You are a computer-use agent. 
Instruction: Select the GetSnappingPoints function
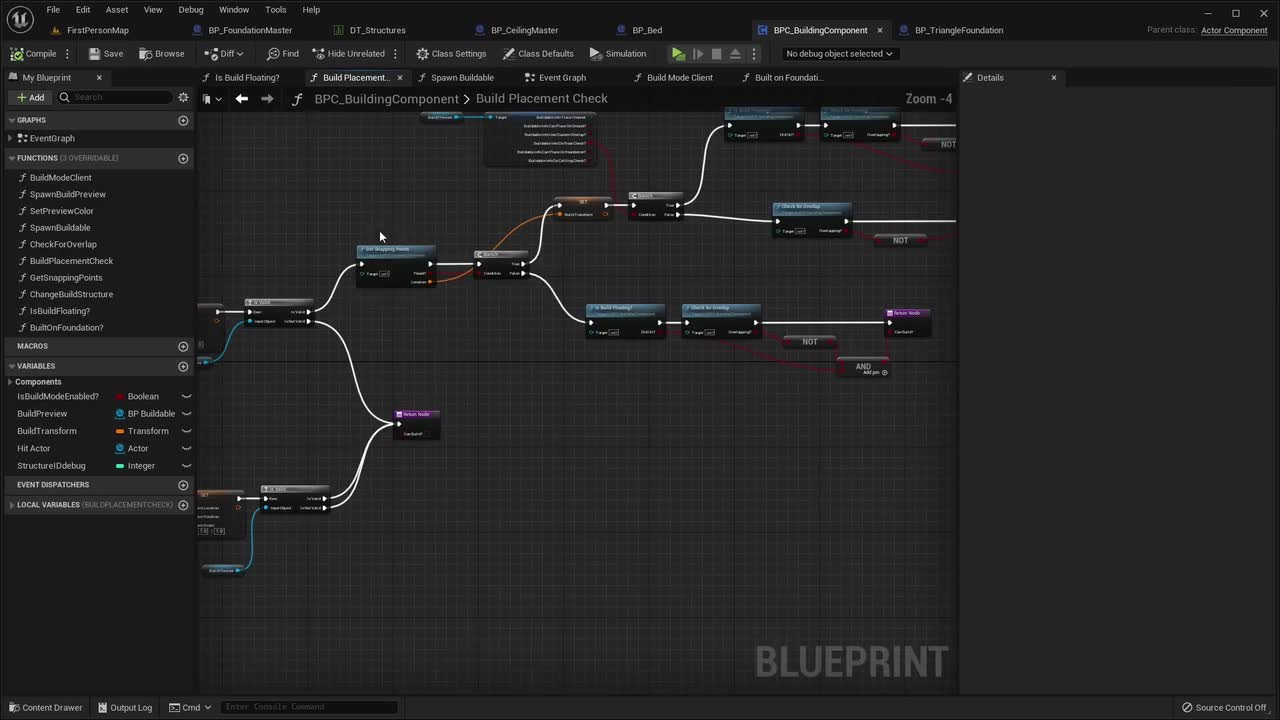point(66,278)
